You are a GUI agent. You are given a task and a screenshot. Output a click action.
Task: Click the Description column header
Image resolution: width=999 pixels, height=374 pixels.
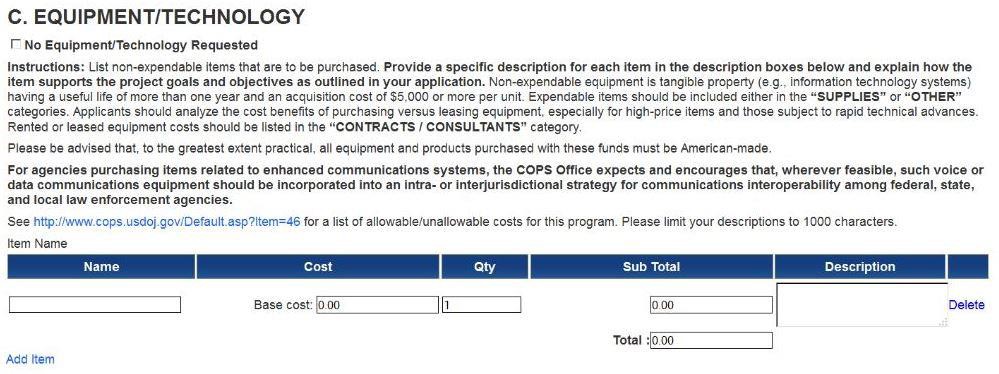click(860, 266)
